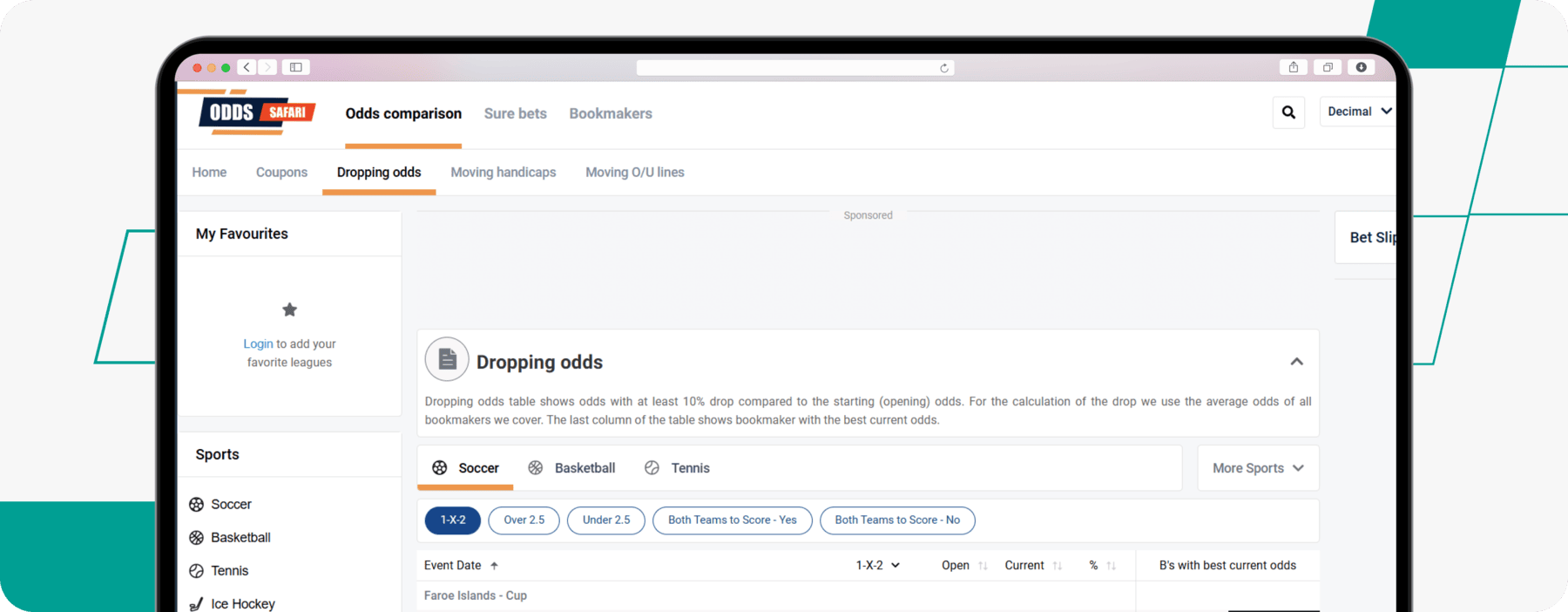Click the browser downloads icon

point(1361,67)
